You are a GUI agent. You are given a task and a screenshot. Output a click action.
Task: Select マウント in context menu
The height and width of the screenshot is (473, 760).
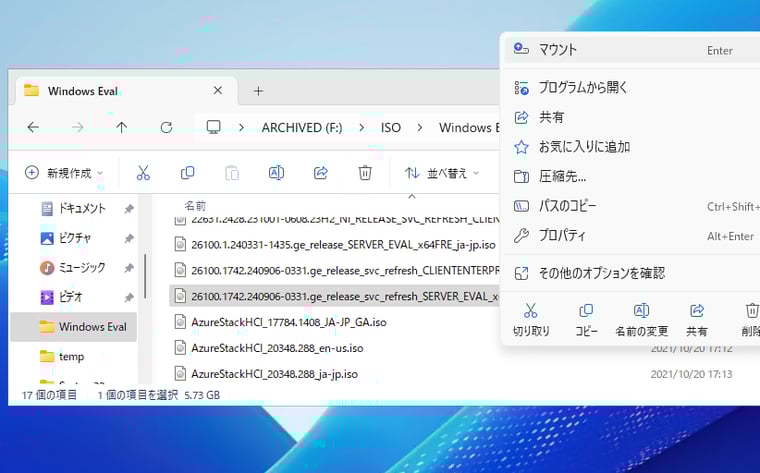click(632, 49)
